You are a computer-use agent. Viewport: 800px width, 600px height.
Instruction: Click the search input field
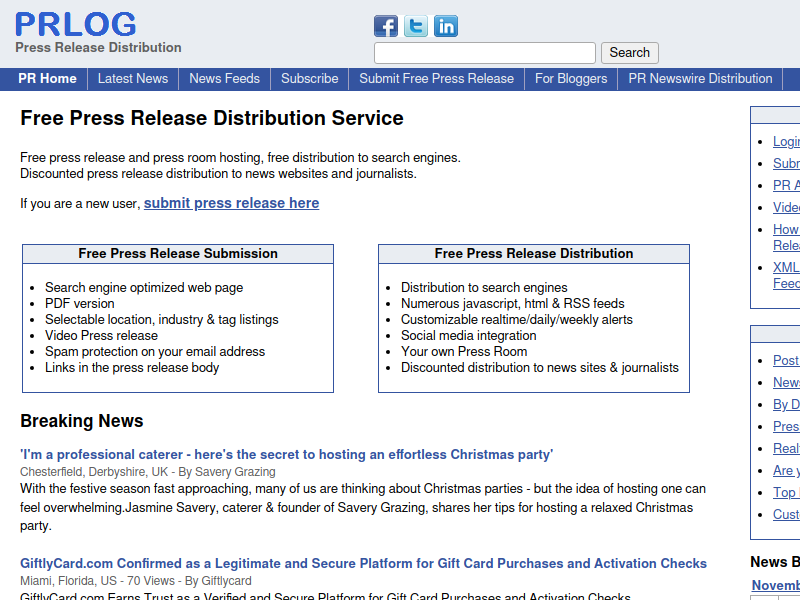[484, 53]
